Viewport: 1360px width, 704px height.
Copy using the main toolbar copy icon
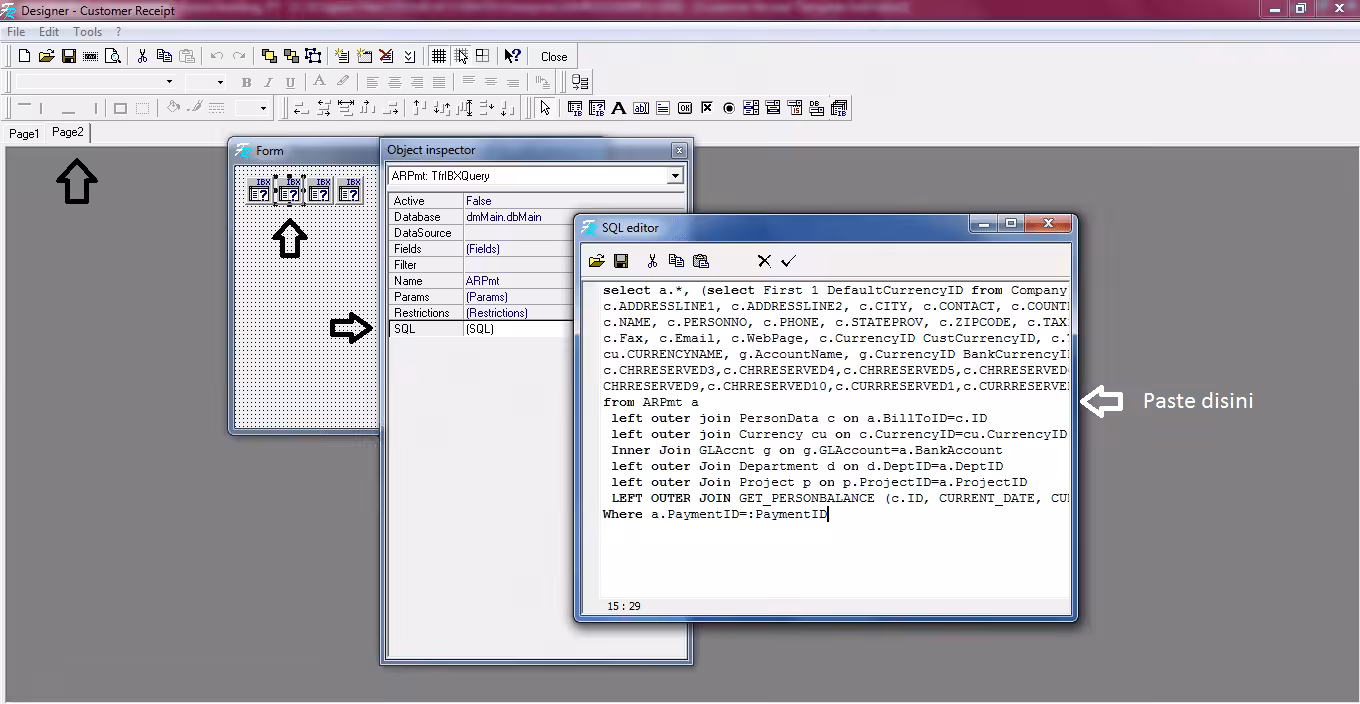[x=164, y=56]
